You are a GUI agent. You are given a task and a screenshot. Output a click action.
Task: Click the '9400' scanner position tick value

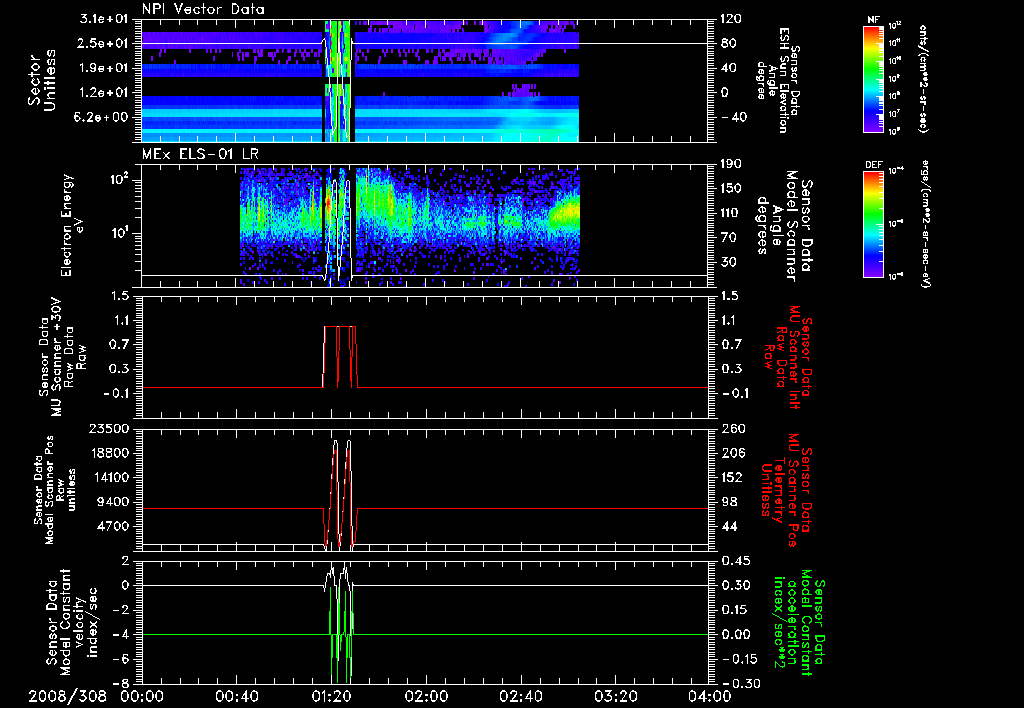pyautogui.click(x=113, y=502)
